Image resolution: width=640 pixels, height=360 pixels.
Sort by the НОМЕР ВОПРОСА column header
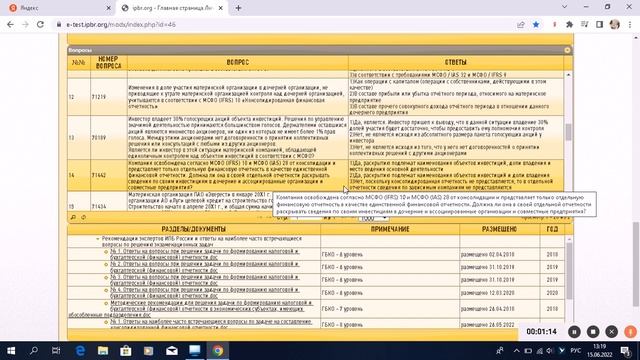click(x=109, y=62)
